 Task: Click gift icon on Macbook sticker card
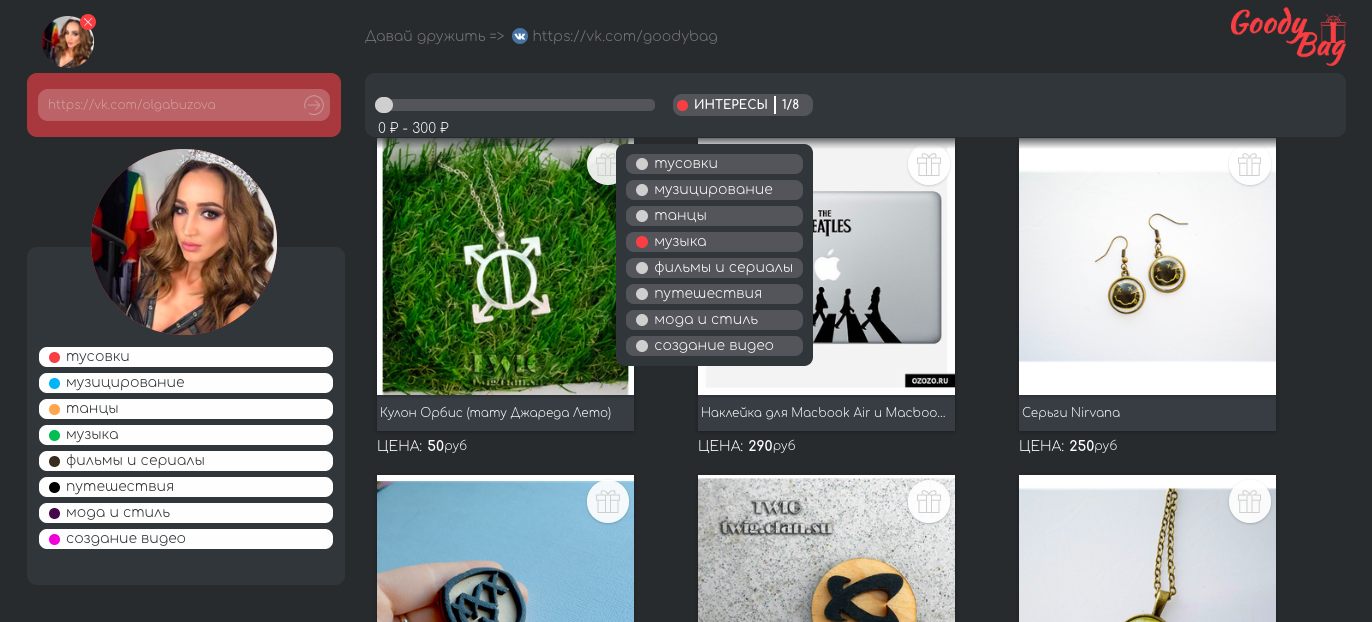pyautogui.click(x=929, y=164)
